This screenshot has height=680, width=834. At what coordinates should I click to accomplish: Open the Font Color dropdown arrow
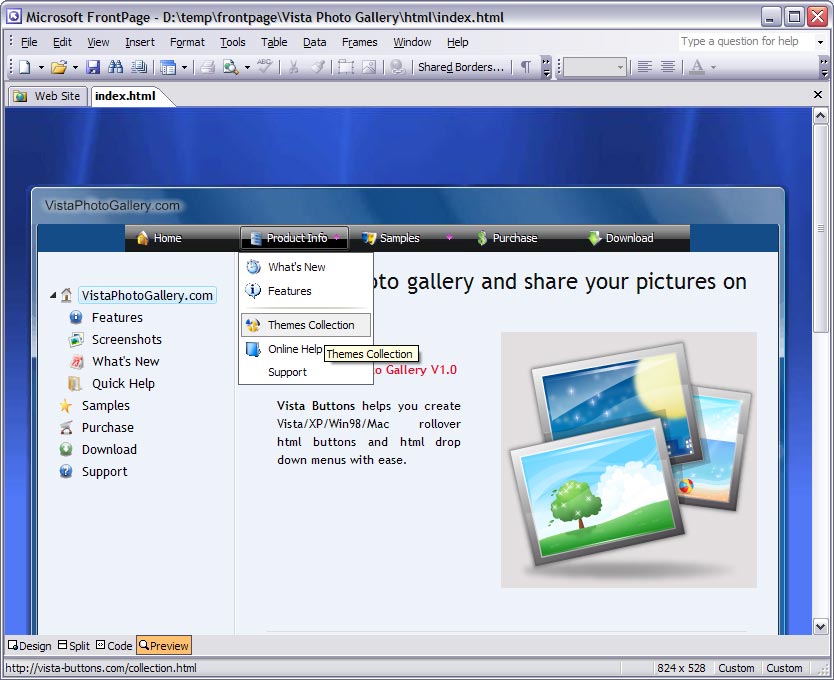click(713, 68)
